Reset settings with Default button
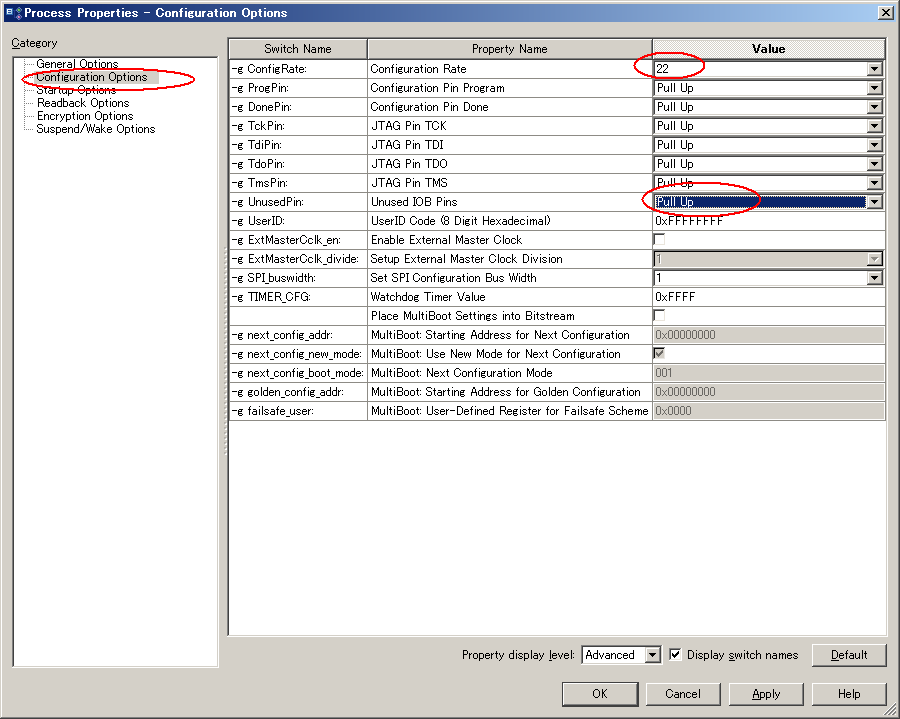This screenshot has height=719, width=900. coord(848,655)
